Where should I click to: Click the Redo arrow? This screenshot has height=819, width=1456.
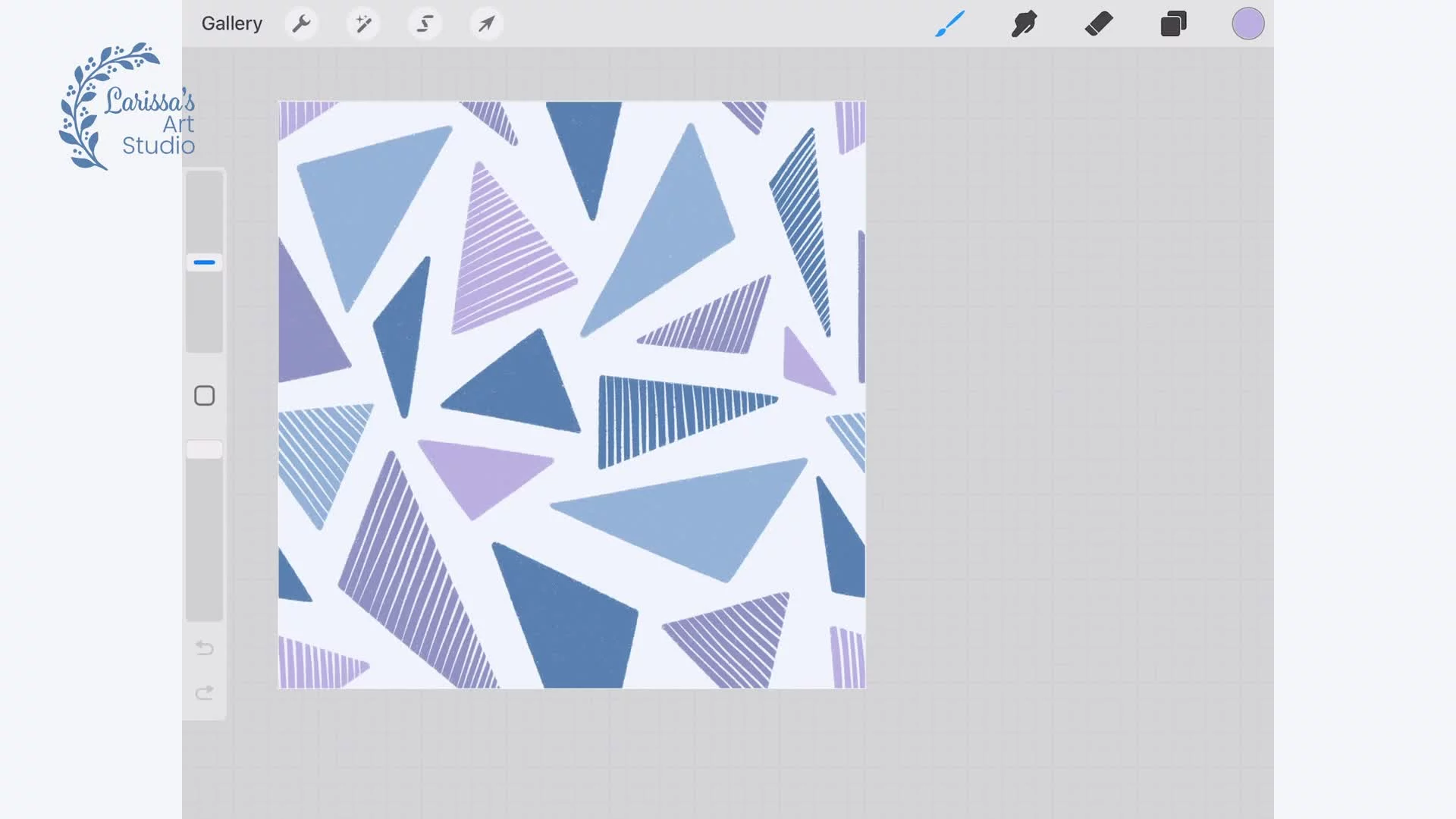pyautogui.click(x=205, y=692)
